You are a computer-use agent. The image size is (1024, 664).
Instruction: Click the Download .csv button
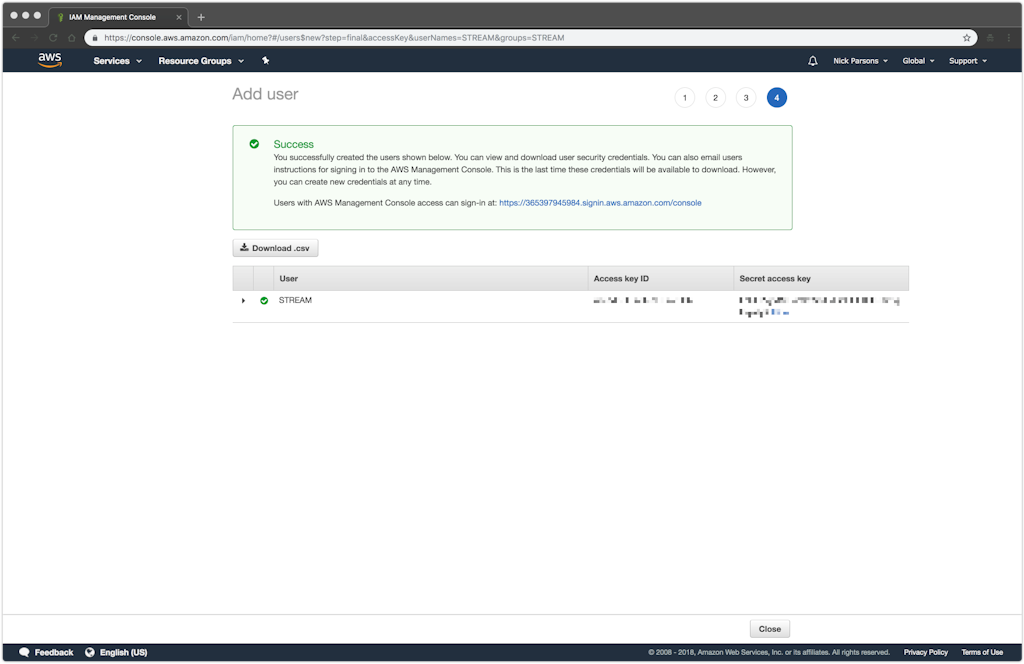(275, 248)
